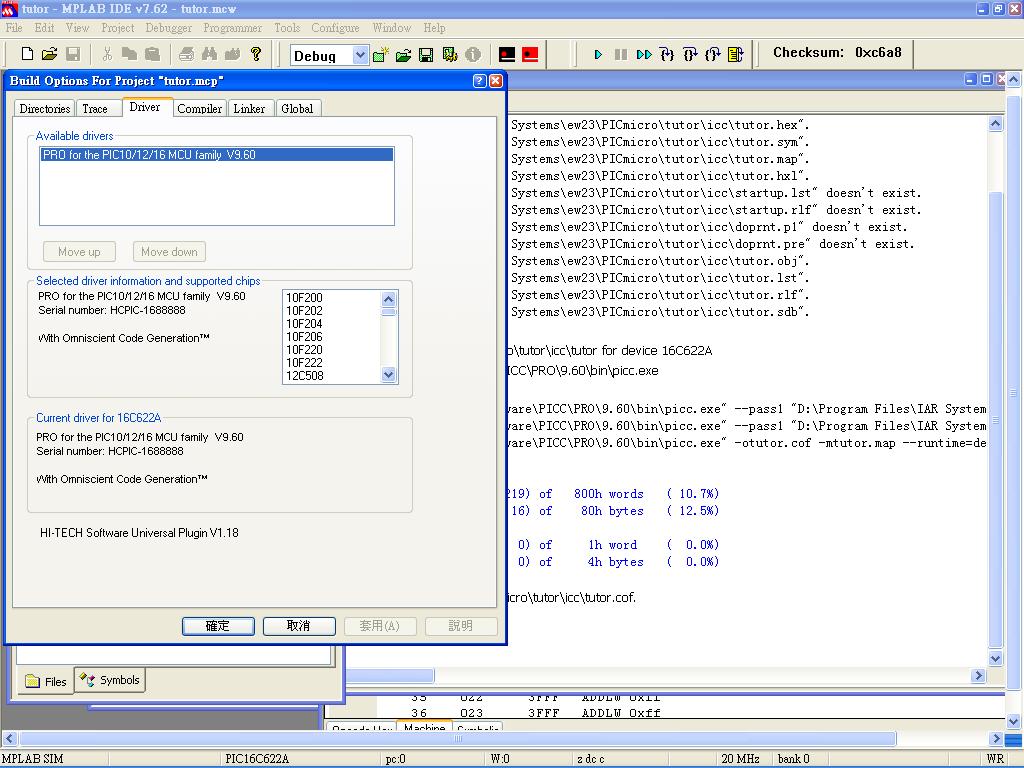Select chip 10F206 in supported list
Viewport: 1024px width, 768px height.
coord(304,337)
